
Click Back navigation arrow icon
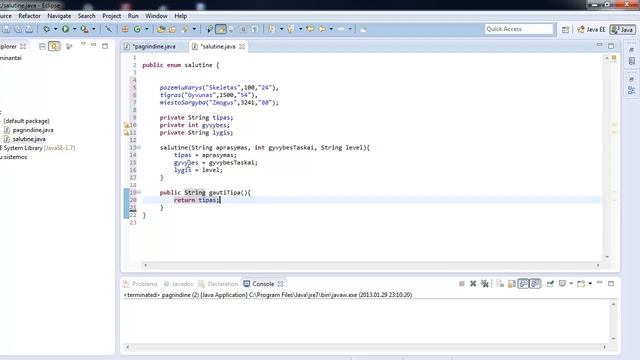[x=322, y=29]
